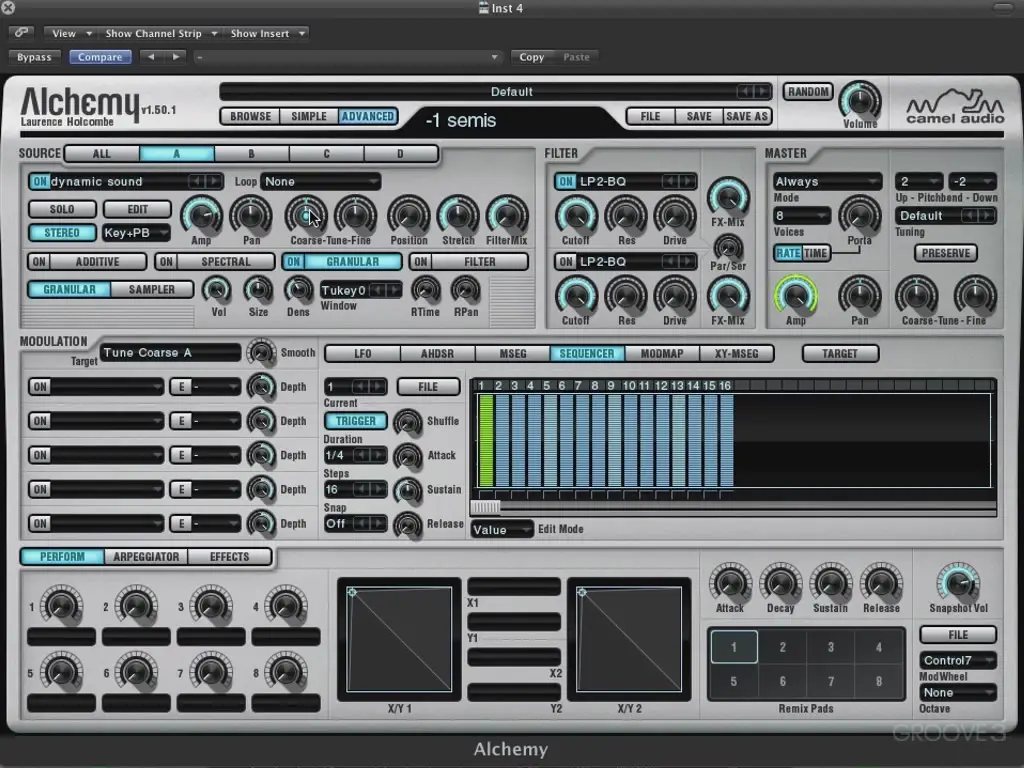
Task: Click the source Pan knob
Action: coord(251,215)
